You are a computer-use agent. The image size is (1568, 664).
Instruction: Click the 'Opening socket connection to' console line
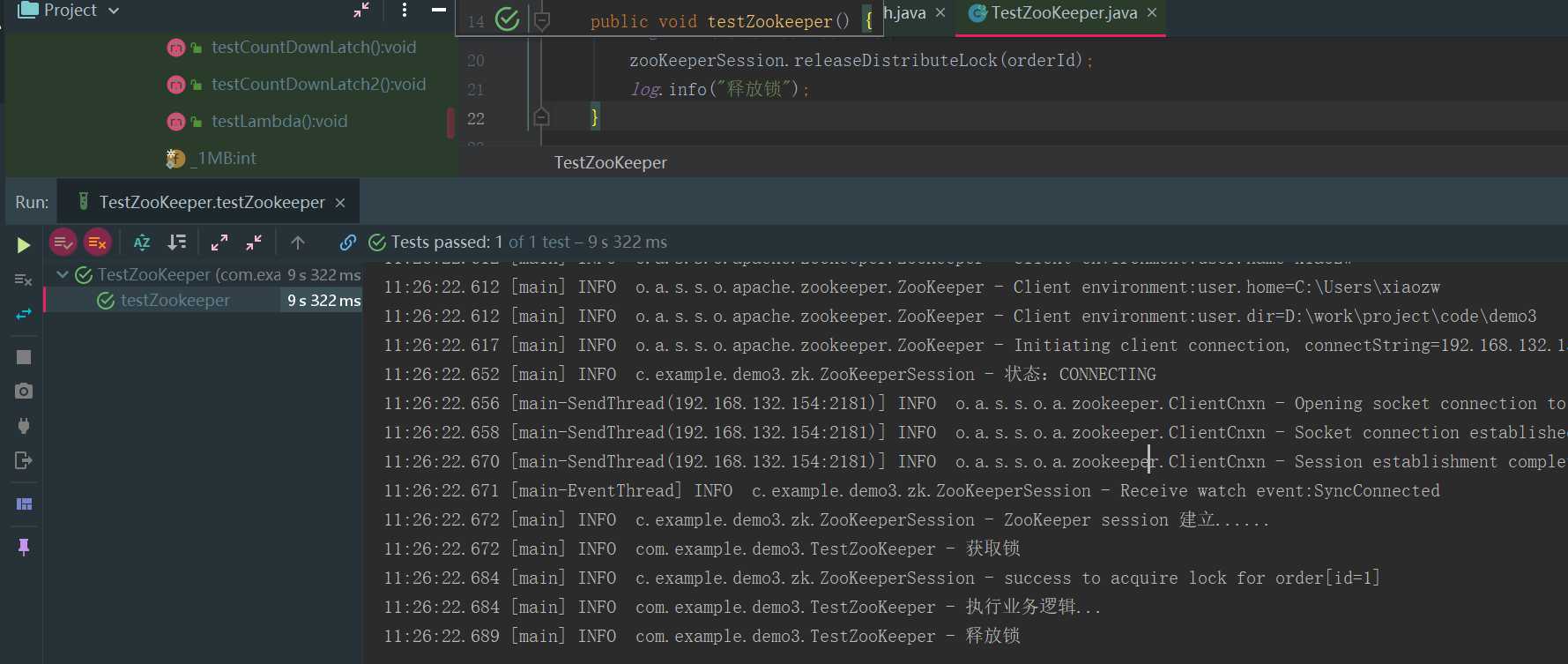pos(975,404)
